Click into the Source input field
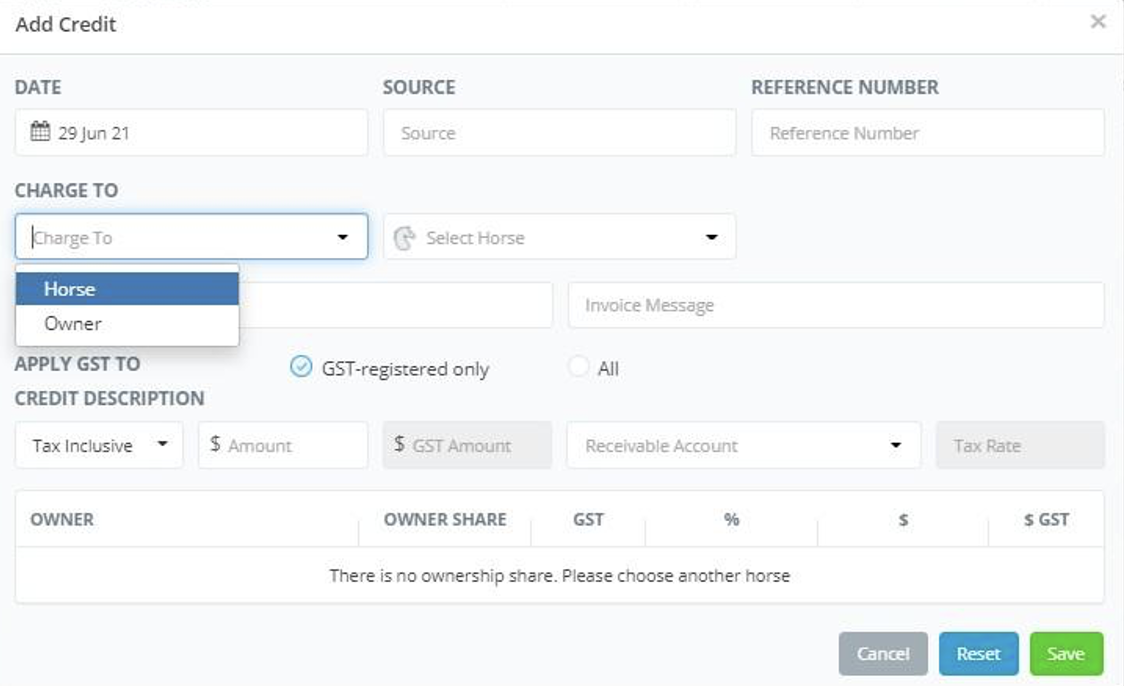The width and height of the screenshot is (1124, 686). [559, 133]
